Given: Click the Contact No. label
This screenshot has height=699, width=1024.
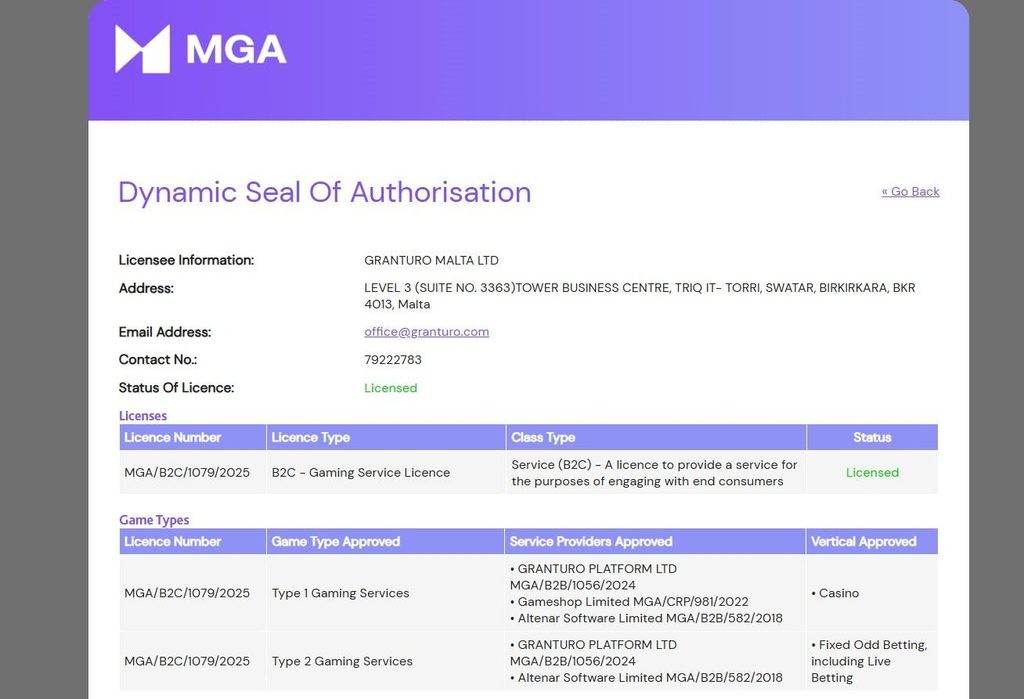Looking at the screenshot, I should click(x=157, y=360).
